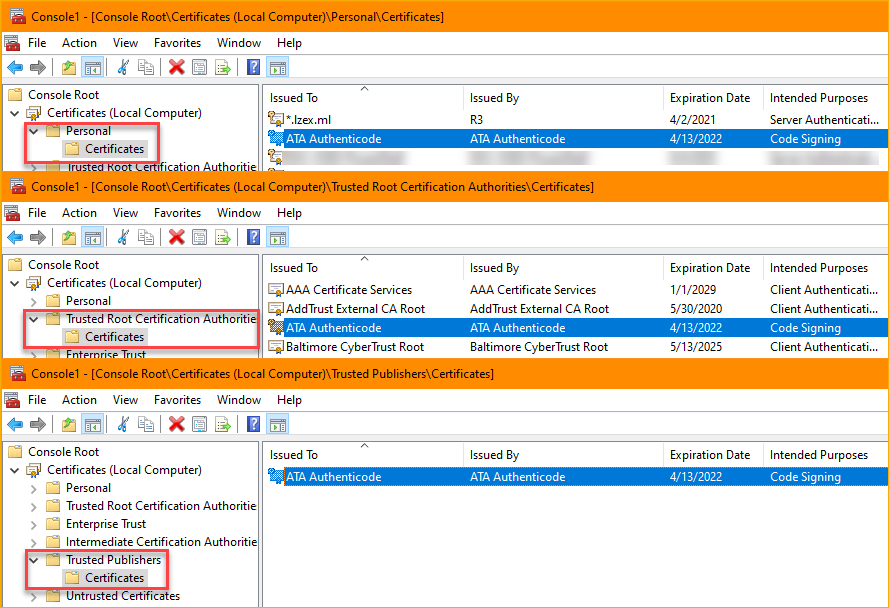
Task: Toggle console tree icon in Trusted Root console toolbar
Action: click(x=91, y=237)
